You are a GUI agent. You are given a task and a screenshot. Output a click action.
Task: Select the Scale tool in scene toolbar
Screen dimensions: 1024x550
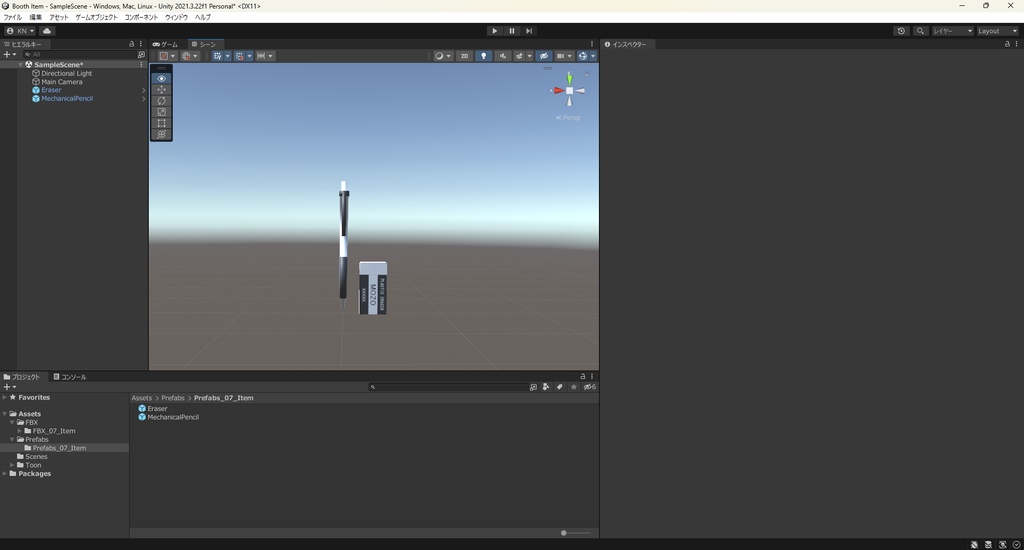161,112
